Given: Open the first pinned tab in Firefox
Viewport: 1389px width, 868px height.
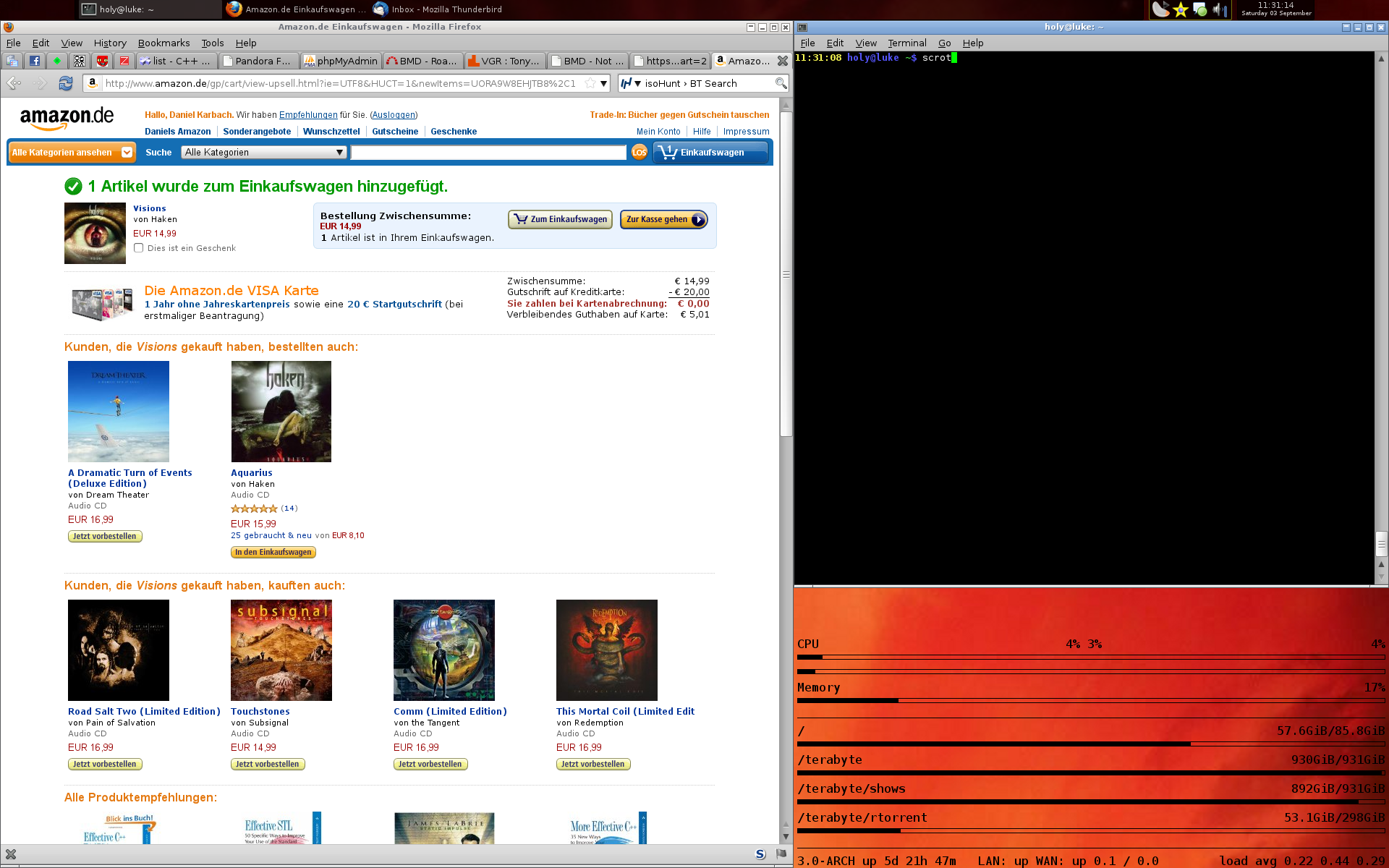Looking at the screenshot, I should 12,61.
